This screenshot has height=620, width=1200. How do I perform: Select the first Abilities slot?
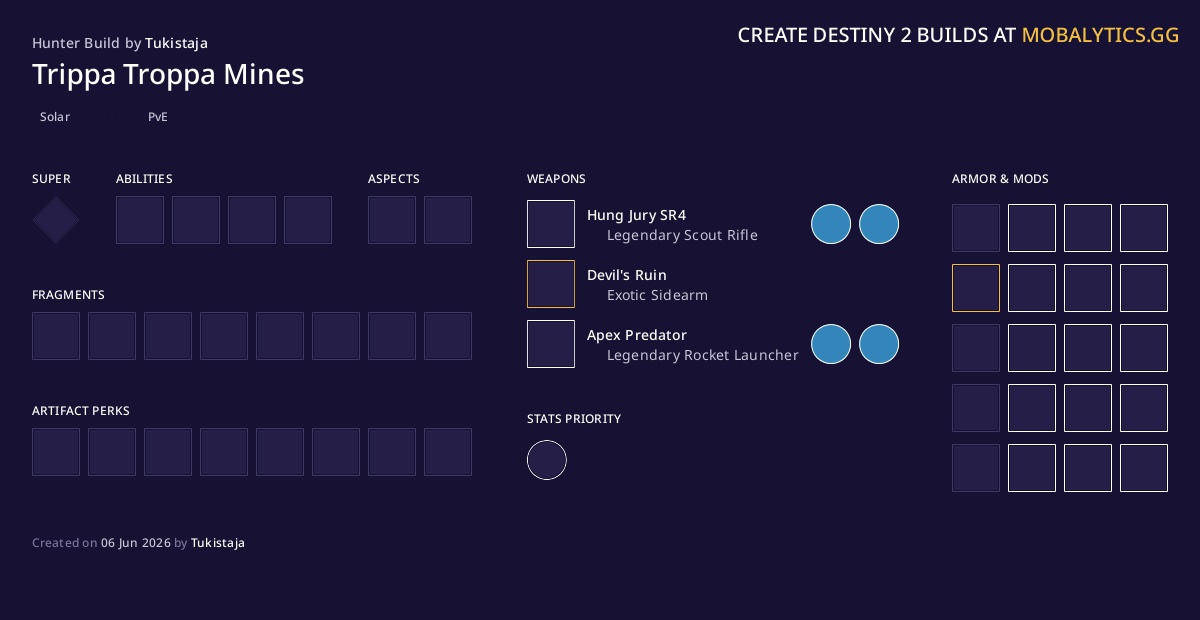pyautogui.click(x=140, y=220)
